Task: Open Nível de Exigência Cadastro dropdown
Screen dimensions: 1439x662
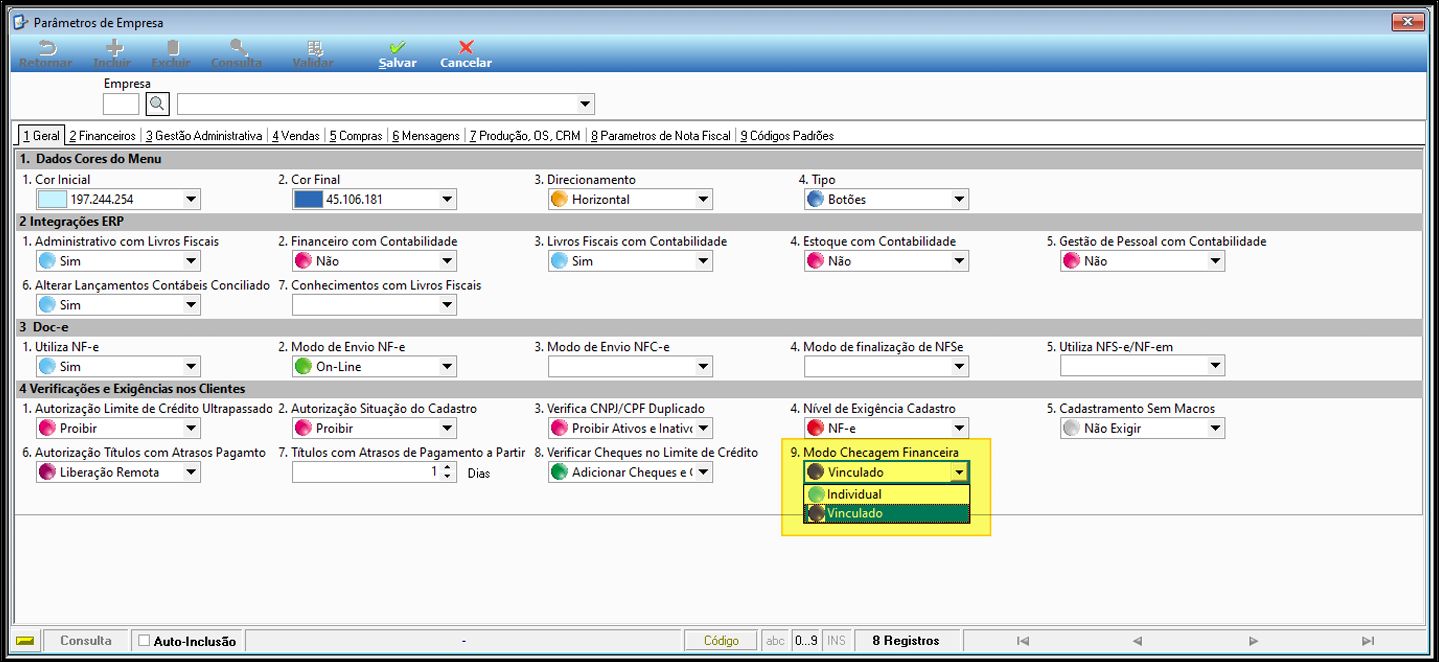Action: coord(959,428)
